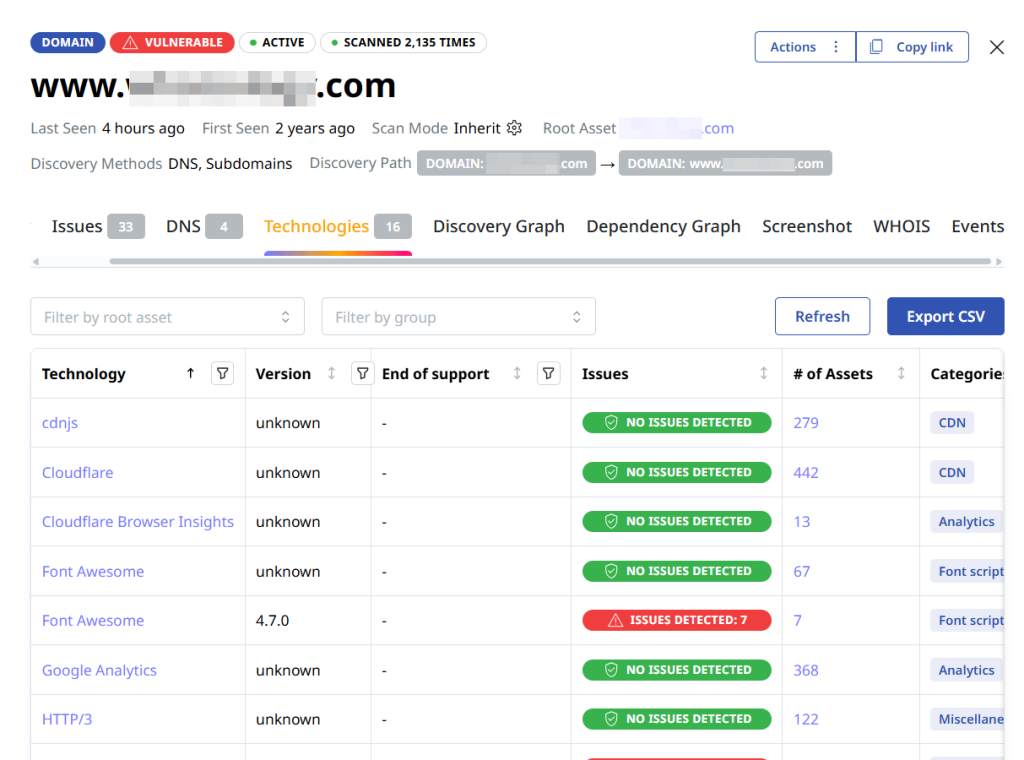The height and width of the screenshot is (760, 1024).
Task: Click the Copy link clipboard icon
Action: tap(876, 47)
